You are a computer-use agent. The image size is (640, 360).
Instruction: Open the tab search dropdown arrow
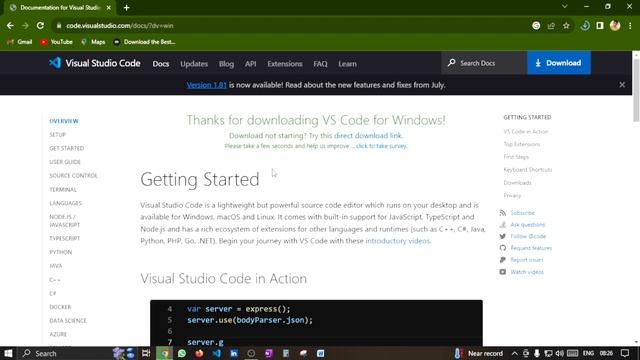[564, 7]
